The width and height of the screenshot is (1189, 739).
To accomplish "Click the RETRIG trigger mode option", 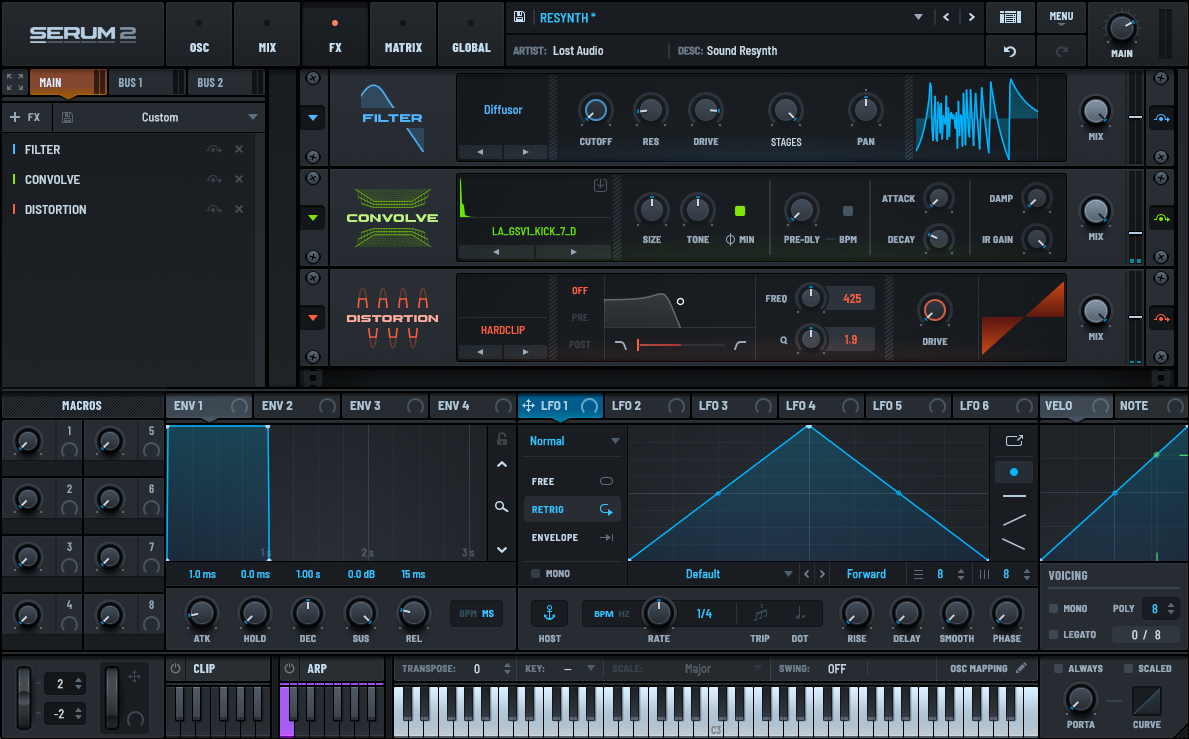I will (572, 509).
